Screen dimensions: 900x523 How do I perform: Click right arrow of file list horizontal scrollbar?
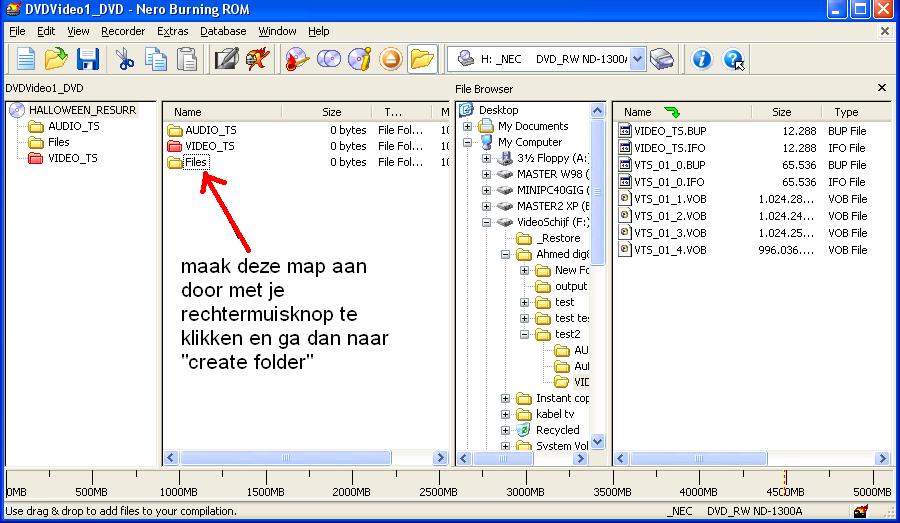[x=882, y=458]
